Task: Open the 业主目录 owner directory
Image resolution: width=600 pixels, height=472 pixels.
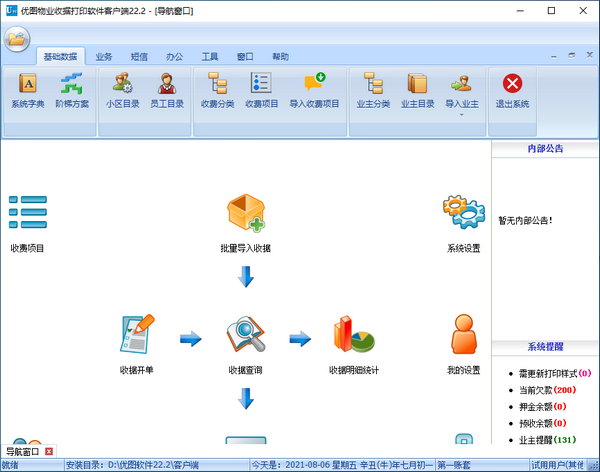Action: point(416,90)
